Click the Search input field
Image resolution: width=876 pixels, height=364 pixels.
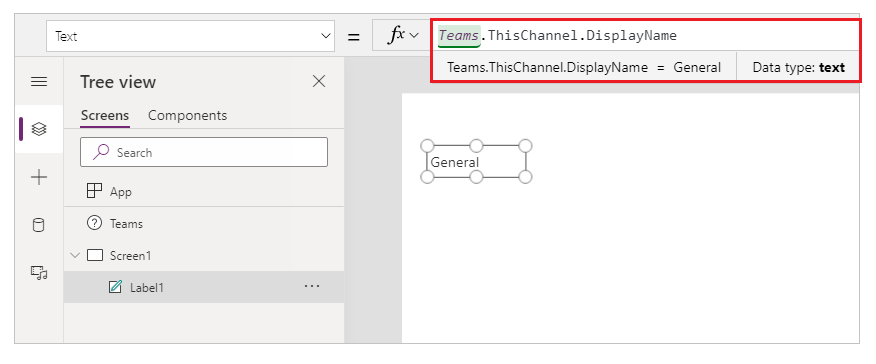point(204,152)
